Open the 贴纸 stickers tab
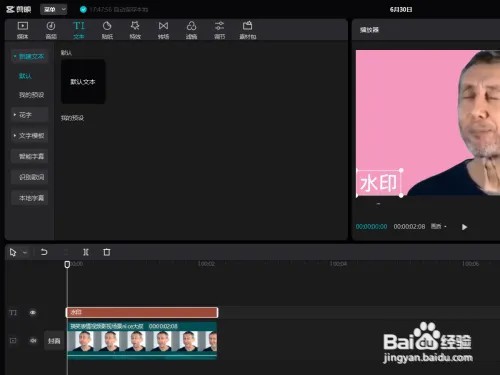This screenshot has width=500, height=375. tap(107, 30)
